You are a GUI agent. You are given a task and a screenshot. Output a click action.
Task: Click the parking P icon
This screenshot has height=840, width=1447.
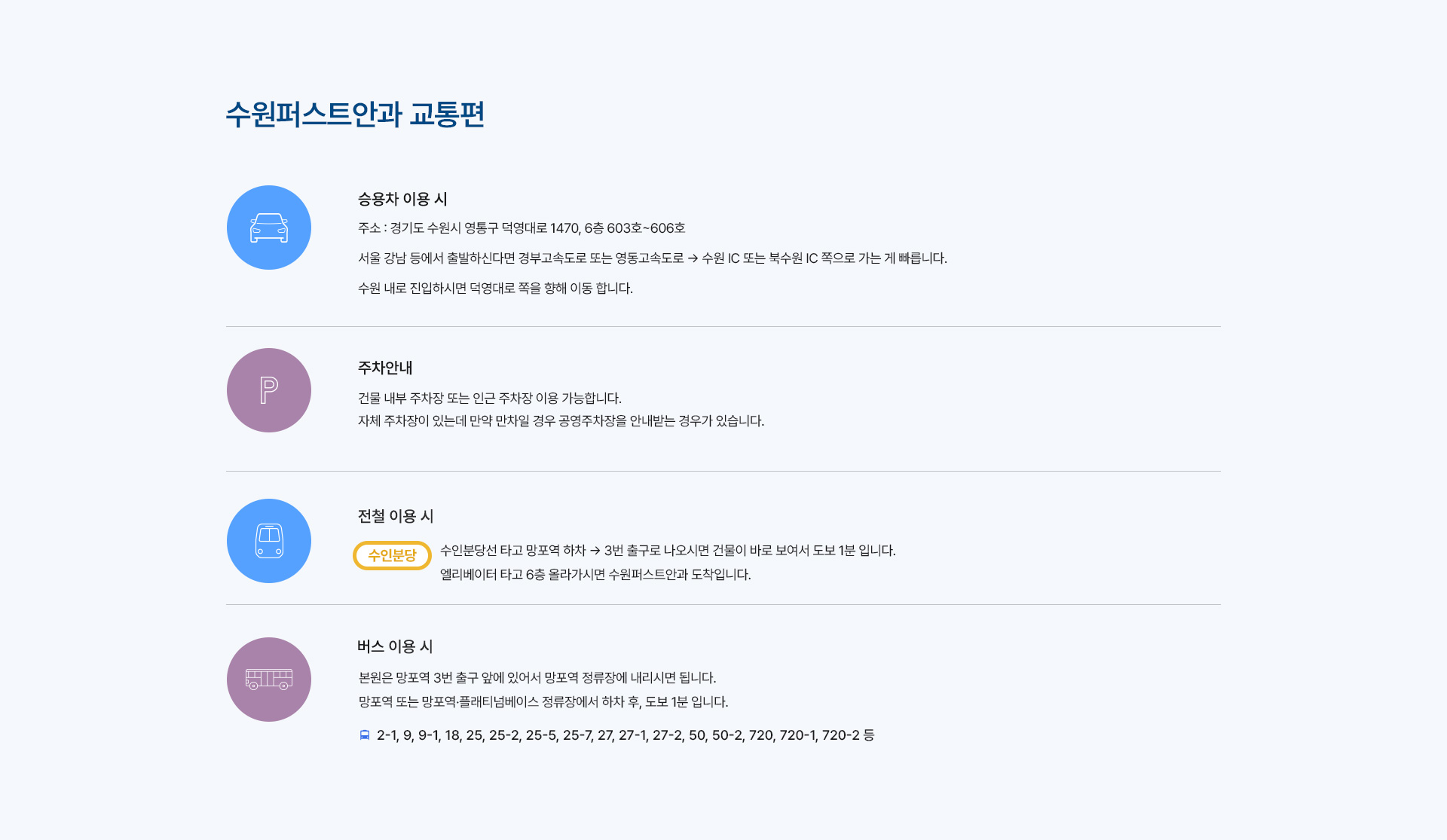pyautogui.click(x=269, y=390)
